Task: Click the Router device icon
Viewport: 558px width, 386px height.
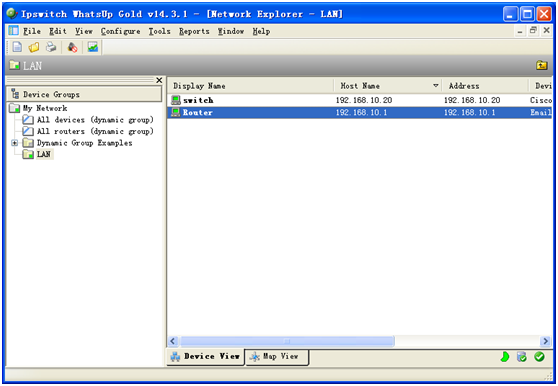Action: click(176, 112)
